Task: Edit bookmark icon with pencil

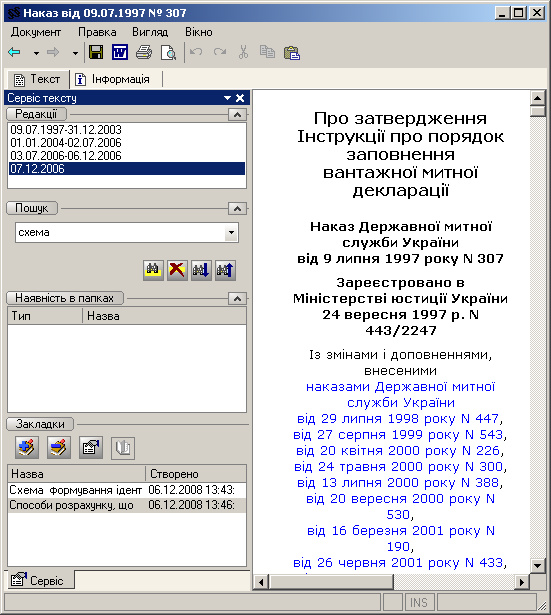Action: tap(59, 448)
